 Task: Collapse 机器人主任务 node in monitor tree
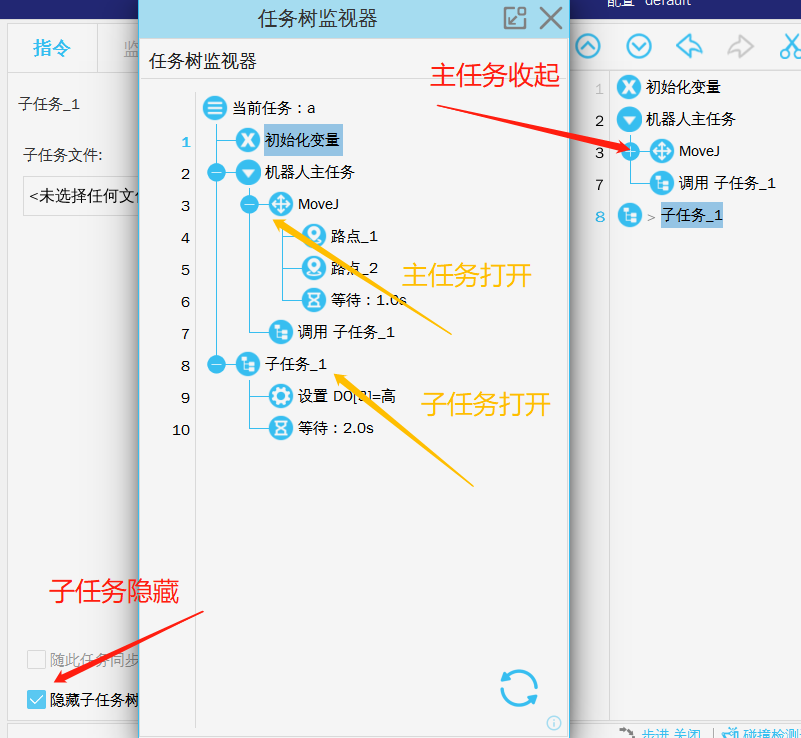[216, 173]
